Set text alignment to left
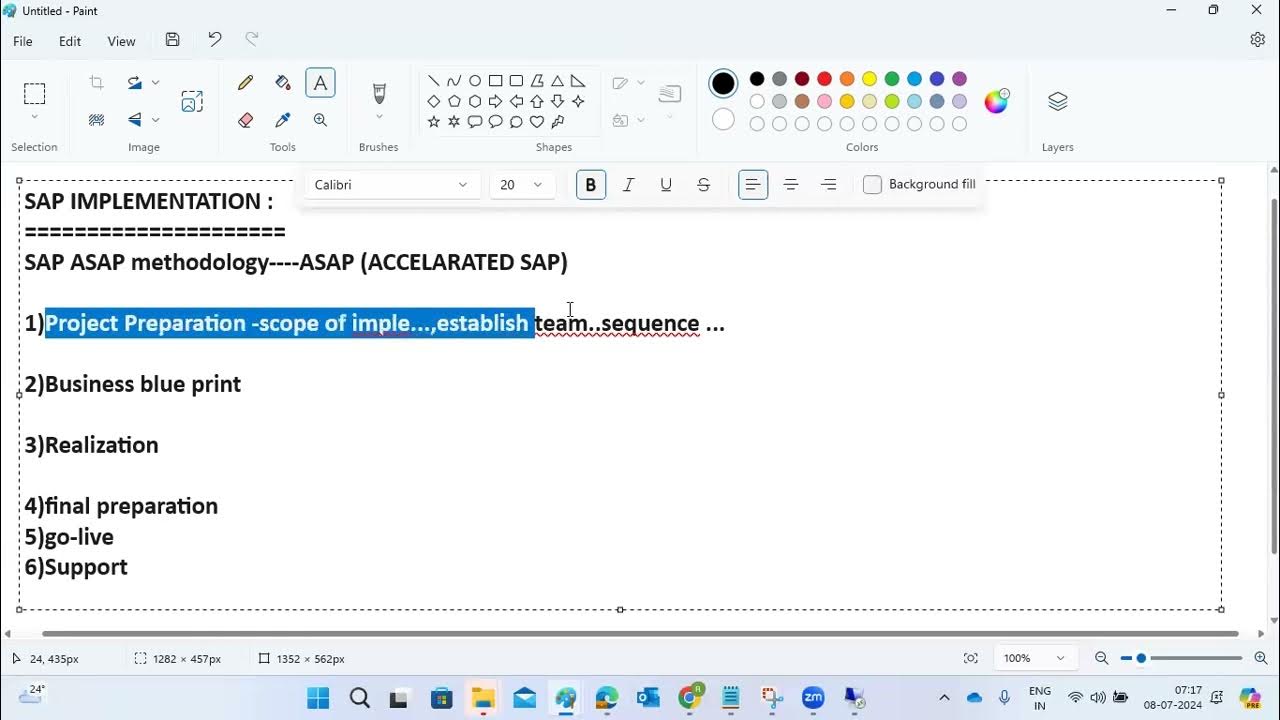The width and height of the screenshot is (1280, 720). click(753, 185)
